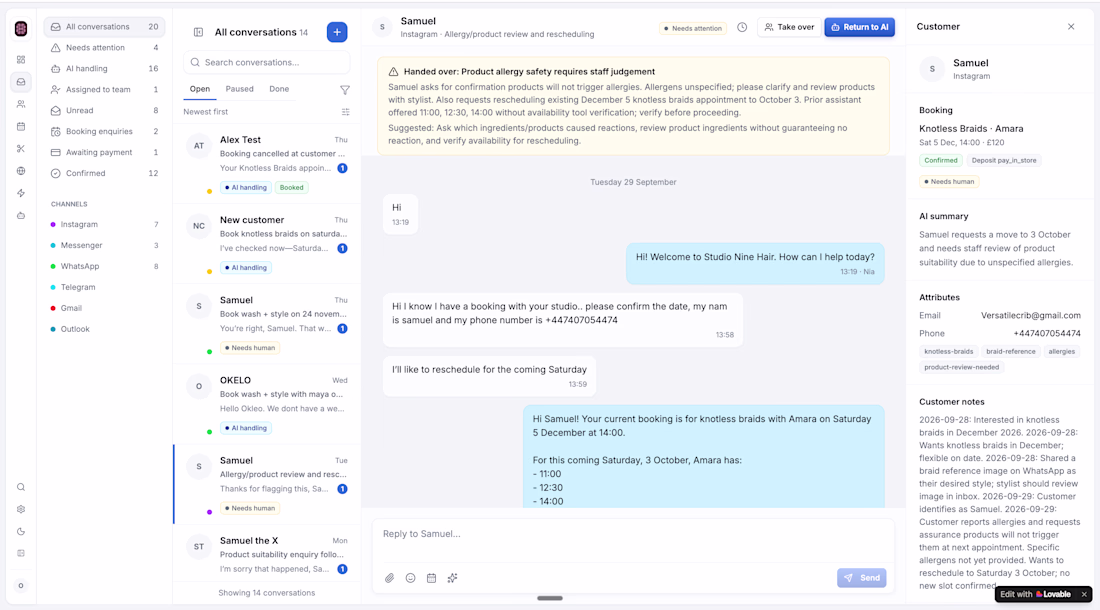This screenshot has width=1100, height=610.
Task: Select AI handling filter in sidebar
Action: click(104, 69)
